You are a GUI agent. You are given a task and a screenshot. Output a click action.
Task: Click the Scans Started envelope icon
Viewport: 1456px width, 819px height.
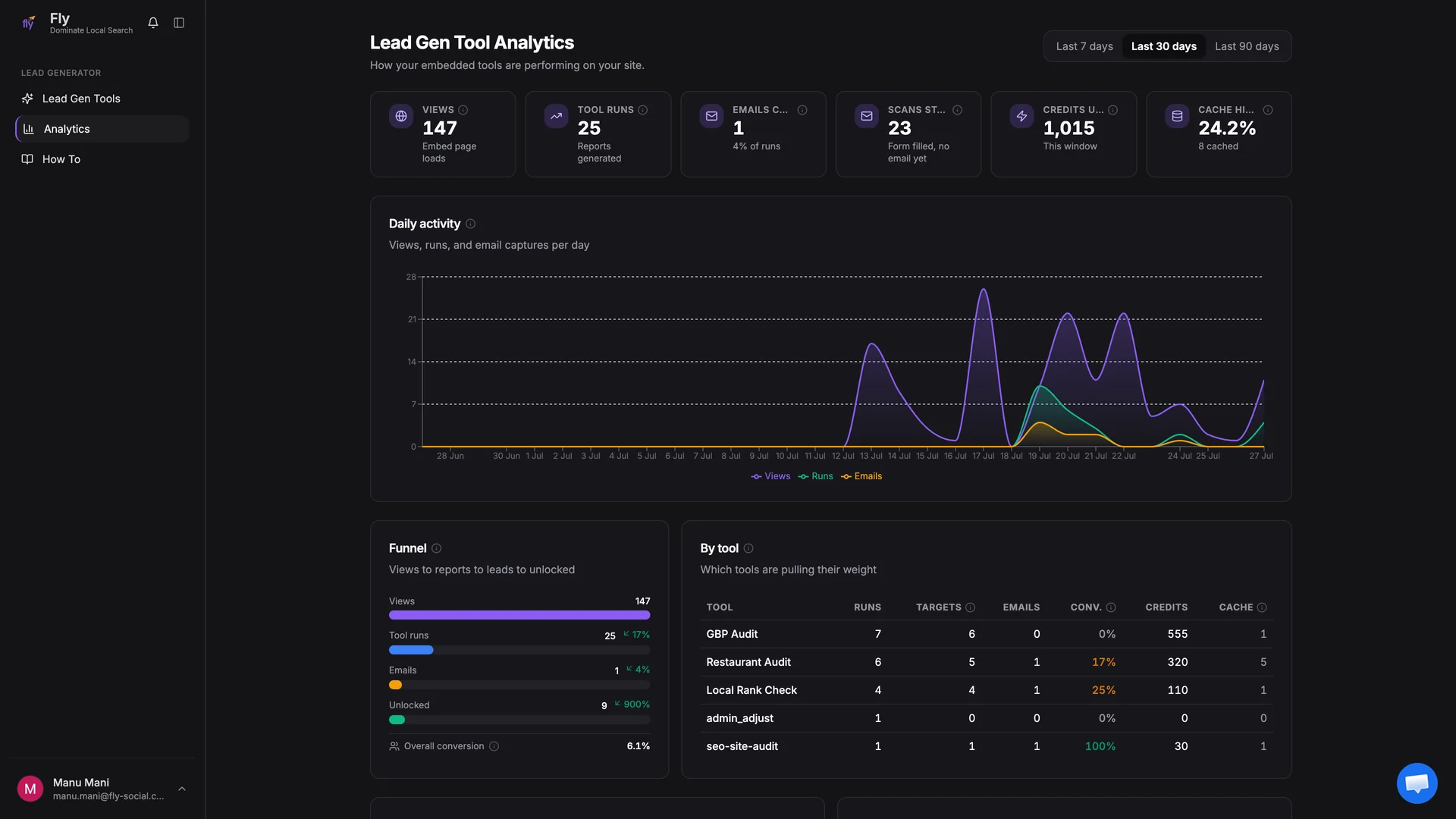(x=867, y=116)
